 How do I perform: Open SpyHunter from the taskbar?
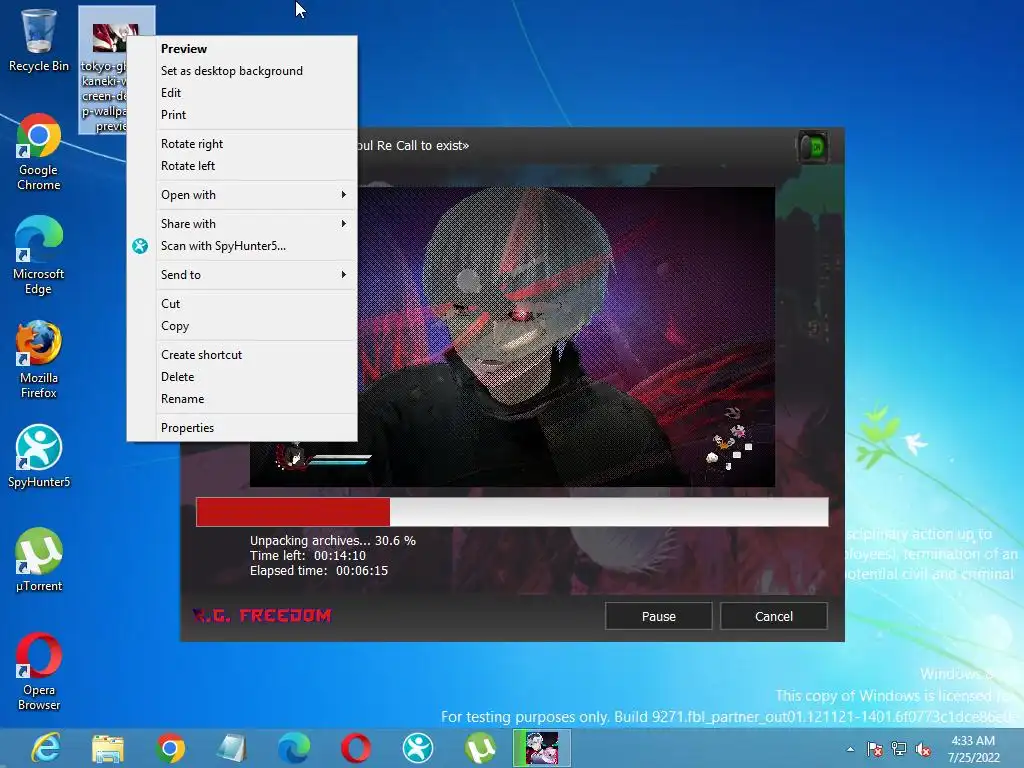(x=418, y=748)
